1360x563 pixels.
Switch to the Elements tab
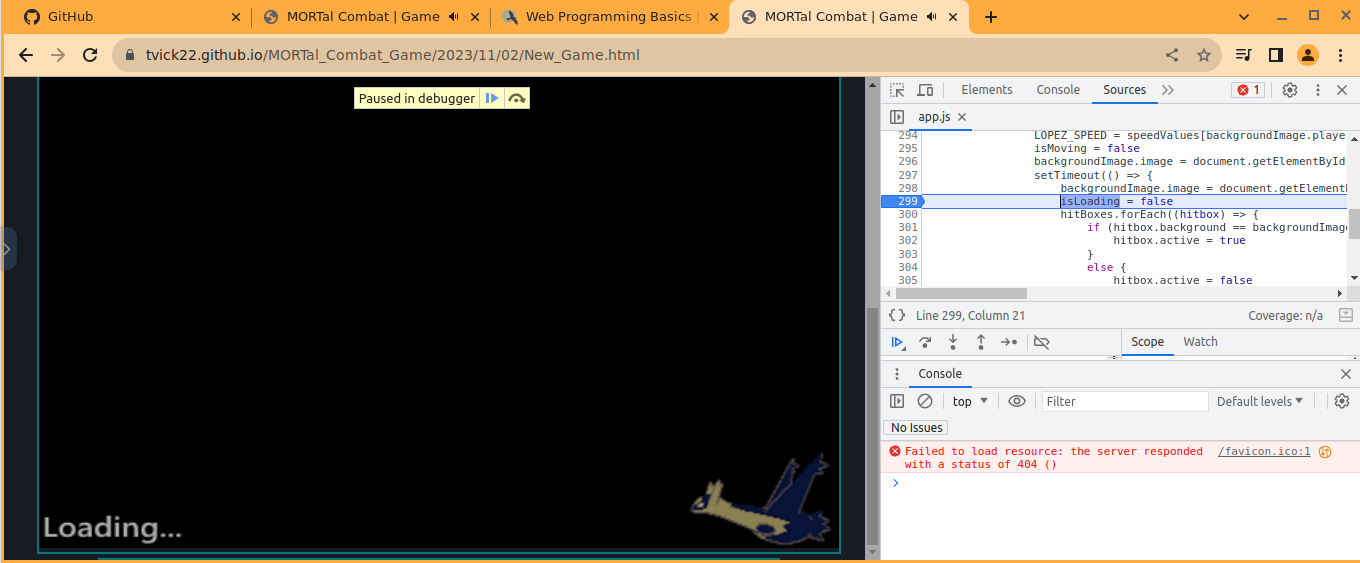(987, 90)
